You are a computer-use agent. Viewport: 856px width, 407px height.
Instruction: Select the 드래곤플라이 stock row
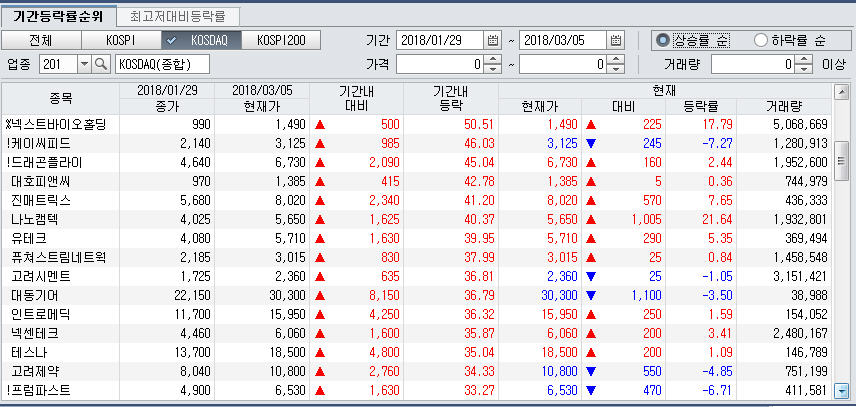pyautogui.click(x=417, y=163)
